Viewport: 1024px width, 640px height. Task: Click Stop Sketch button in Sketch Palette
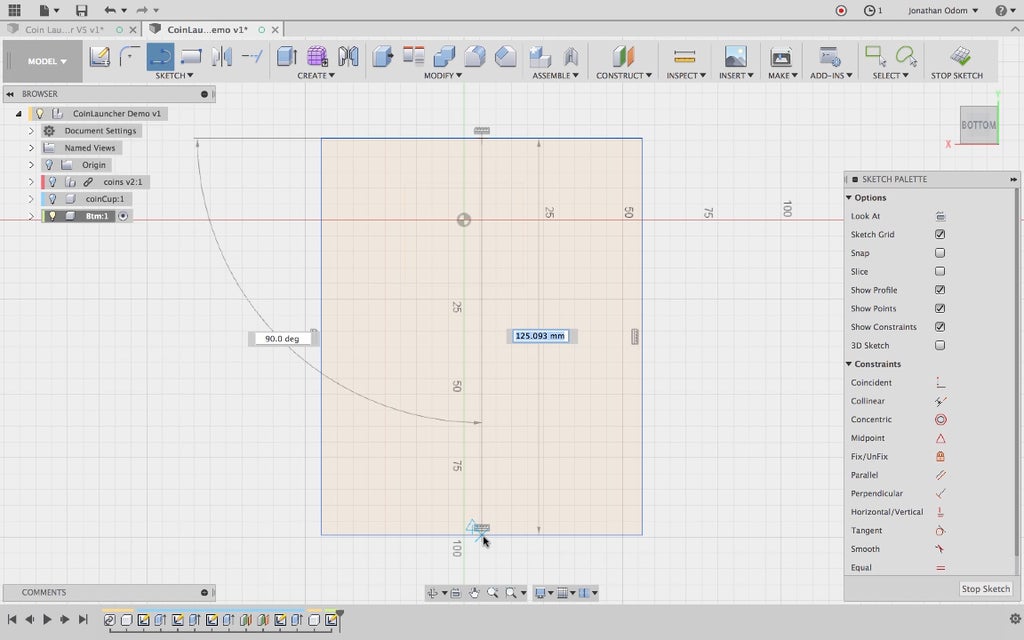[x=985, y=589]
